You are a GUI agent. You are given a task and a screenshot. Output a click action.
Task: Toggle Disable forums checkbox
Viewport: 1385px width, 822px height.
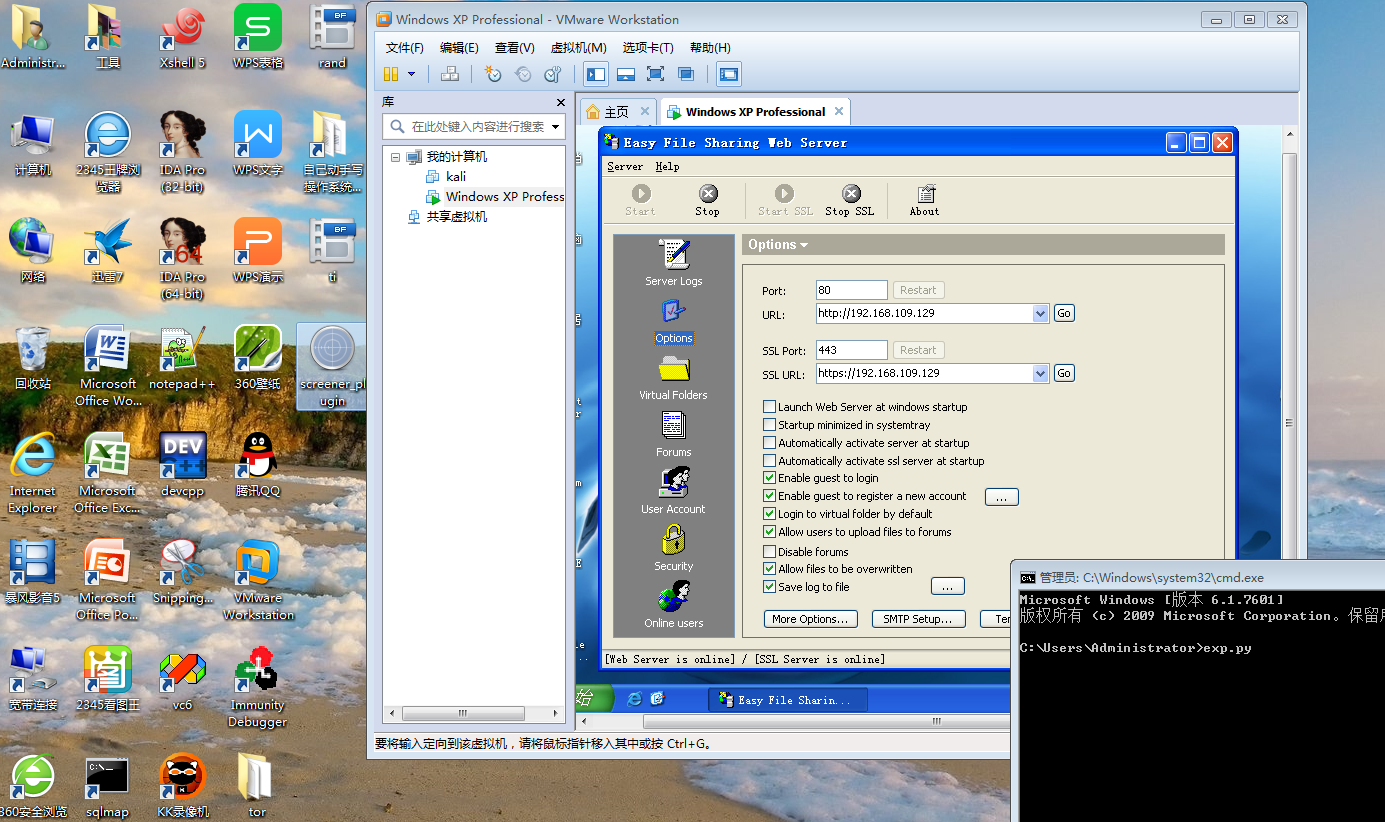pos(770,552)
